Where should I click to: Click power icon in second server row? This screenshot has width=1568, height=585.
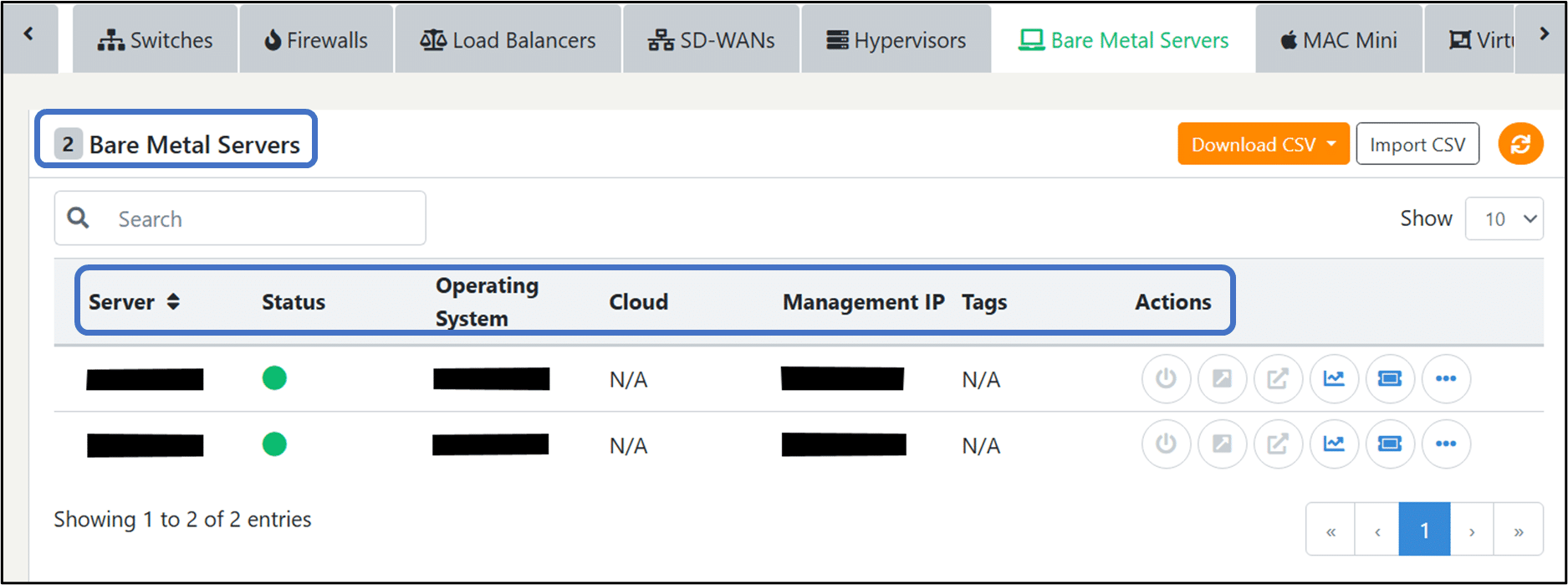pyautogui.click(x=1166, y=444)
